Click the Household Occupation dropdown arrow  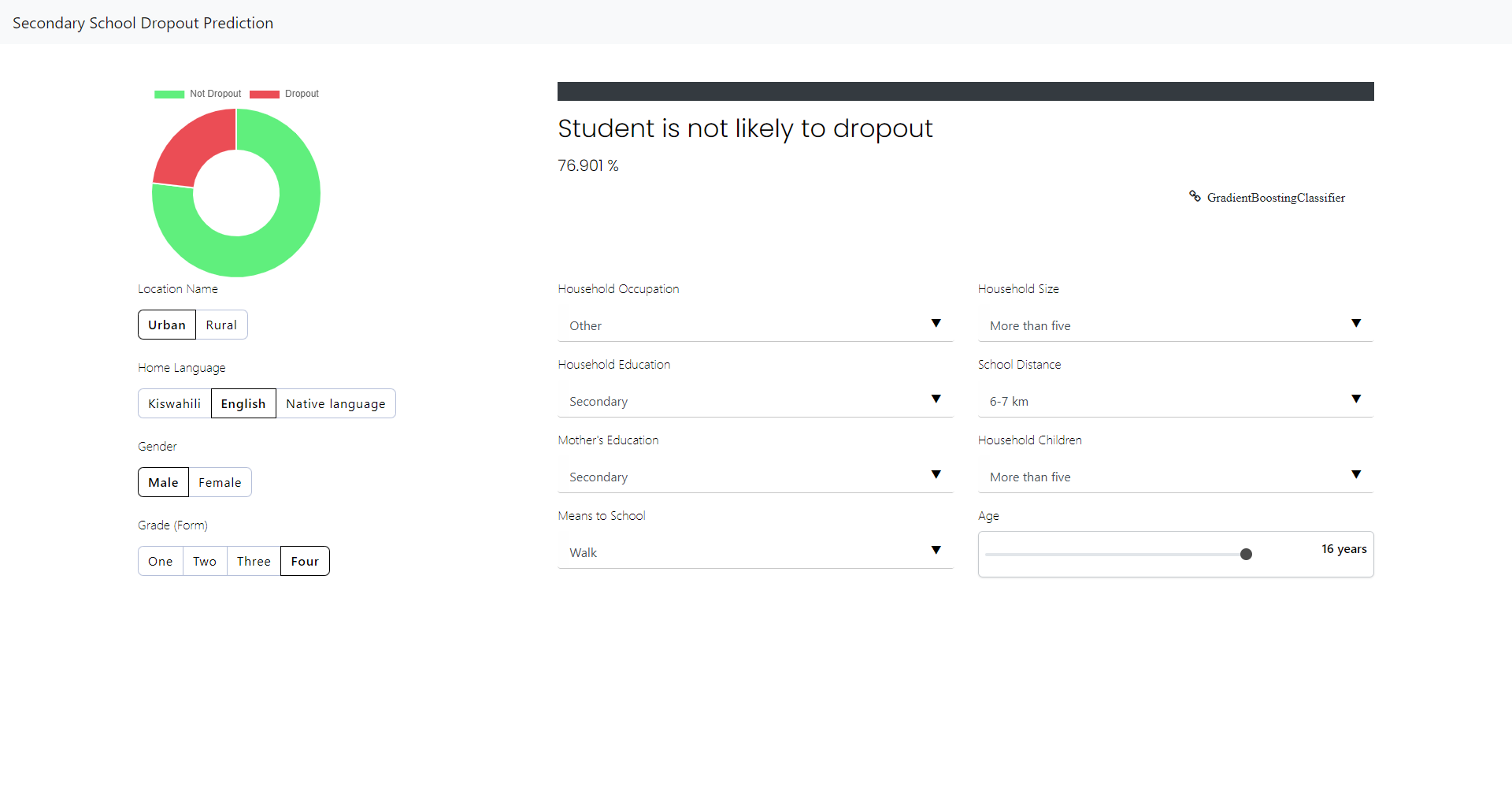tap(936, 324)
